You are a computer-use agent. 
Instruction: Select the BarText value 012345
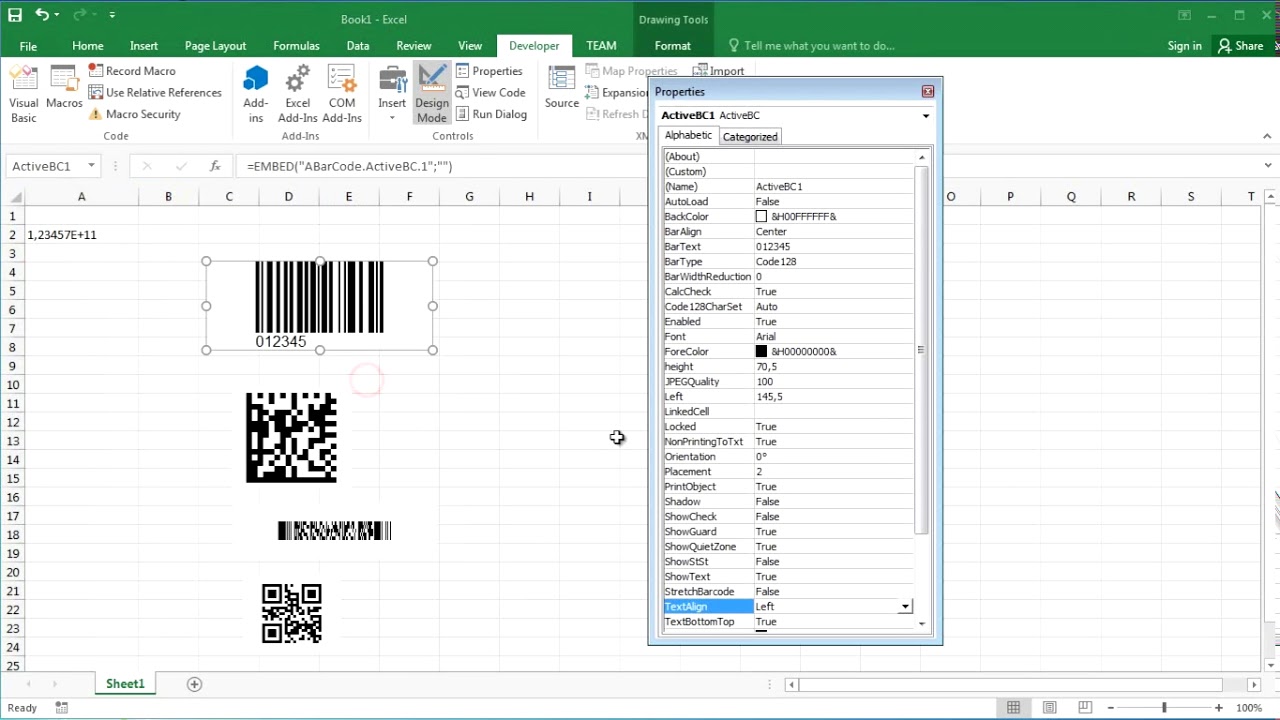pos(773,246)
